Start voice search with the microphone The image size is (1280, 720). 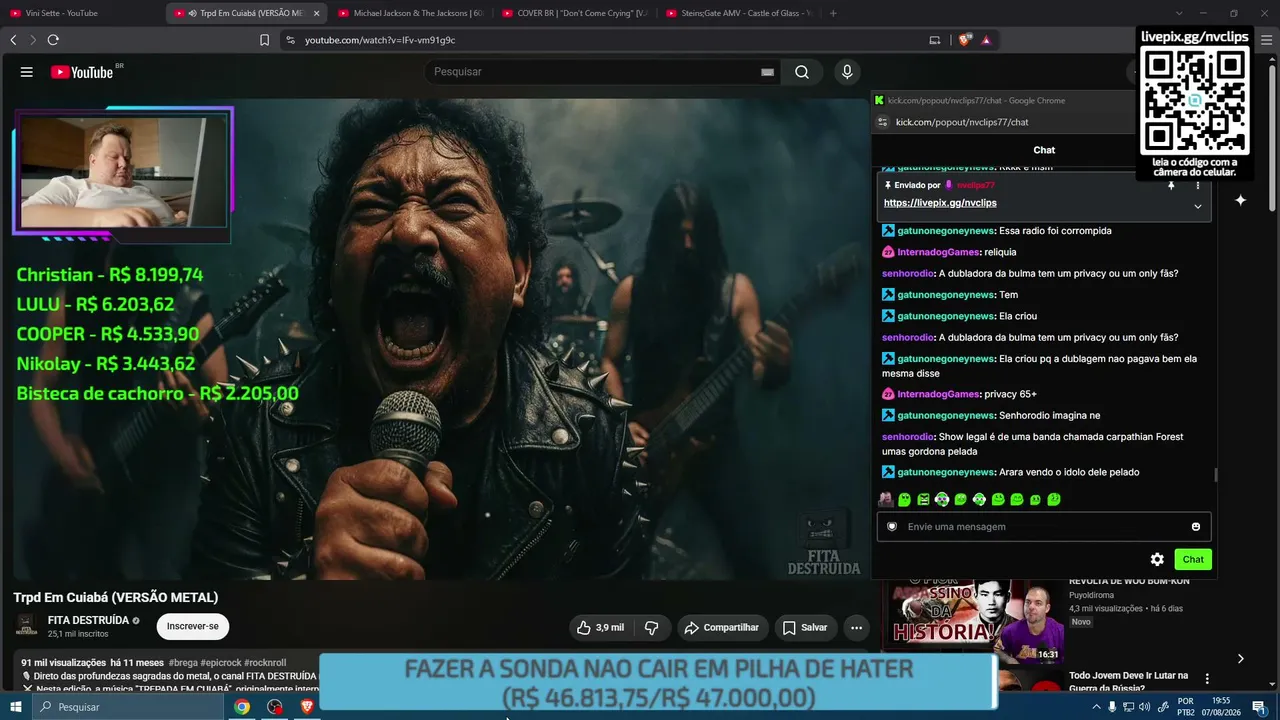(847, 72)
